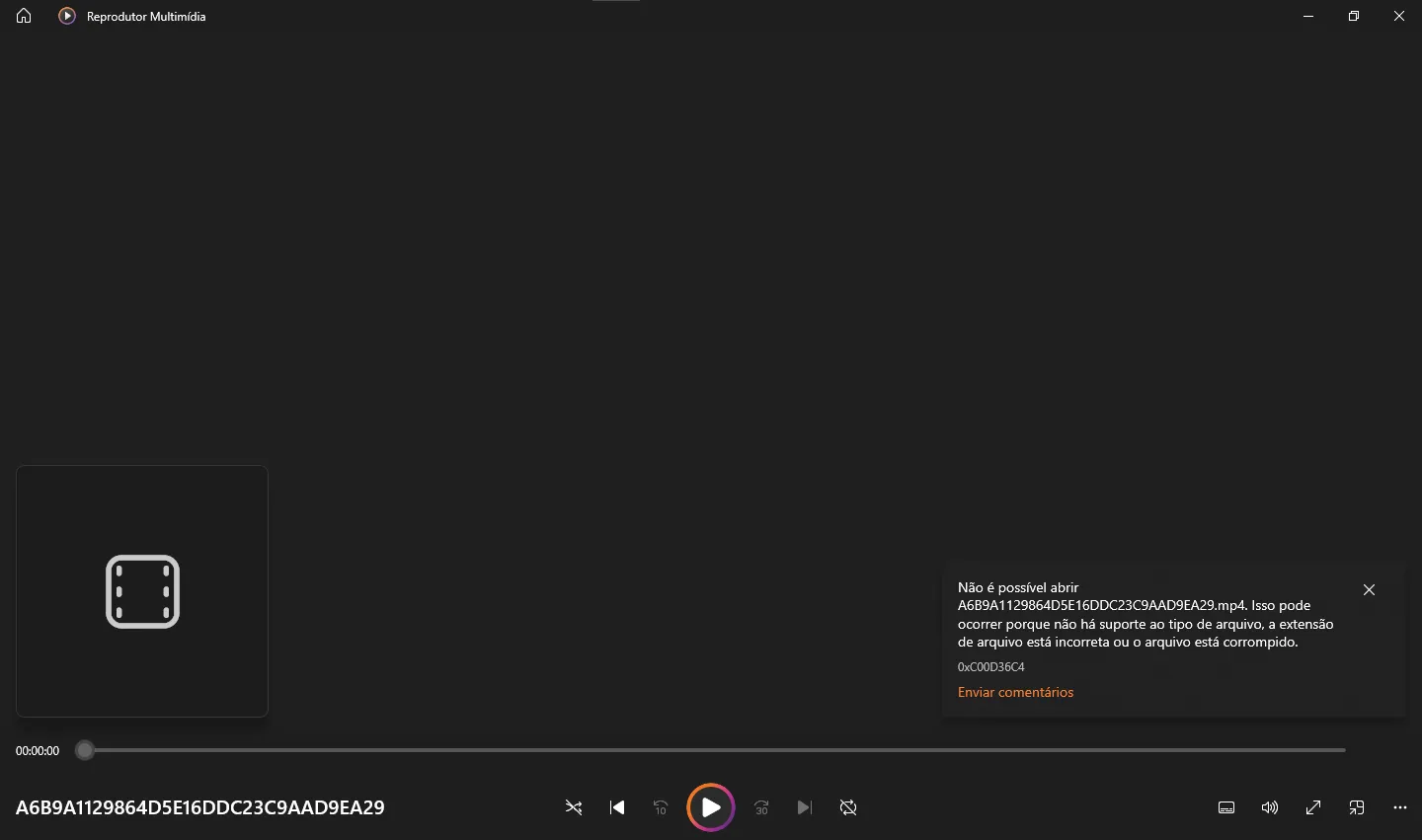Open the subtitles and captions menu

point(1226,807)
